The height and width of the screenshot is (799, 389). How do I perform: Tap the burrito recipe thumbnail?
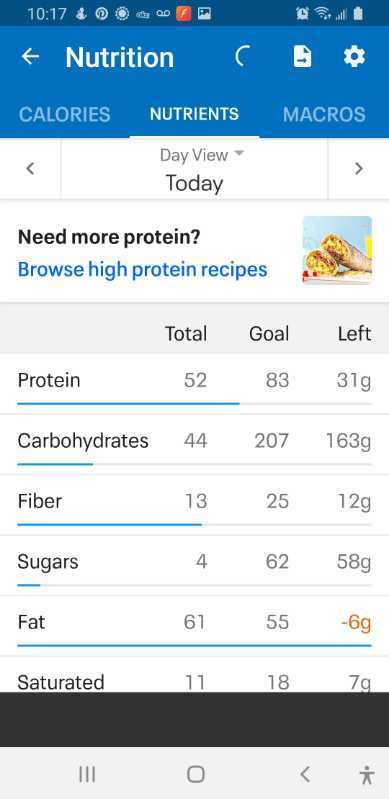(337, 250)
